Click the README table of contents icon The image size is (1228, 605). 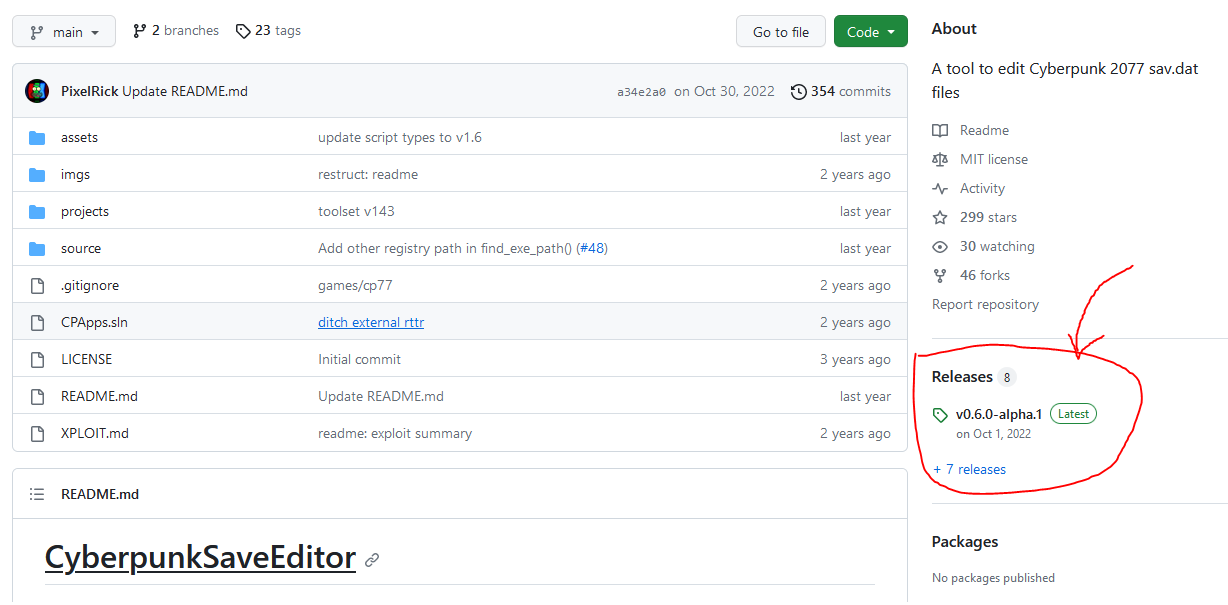37,494
